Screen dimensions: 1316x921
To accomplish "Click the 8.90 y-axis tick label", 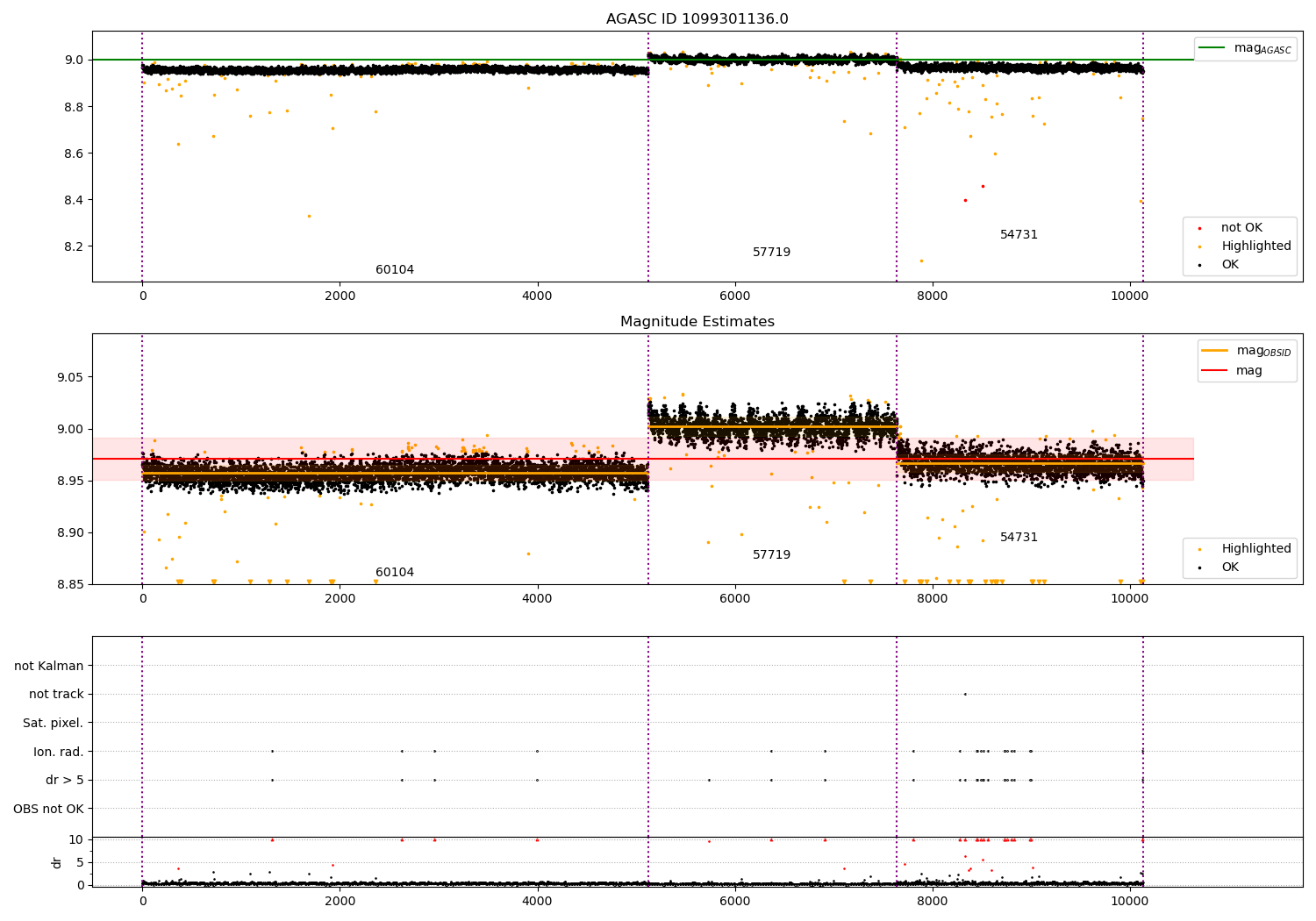I will 70,532.
